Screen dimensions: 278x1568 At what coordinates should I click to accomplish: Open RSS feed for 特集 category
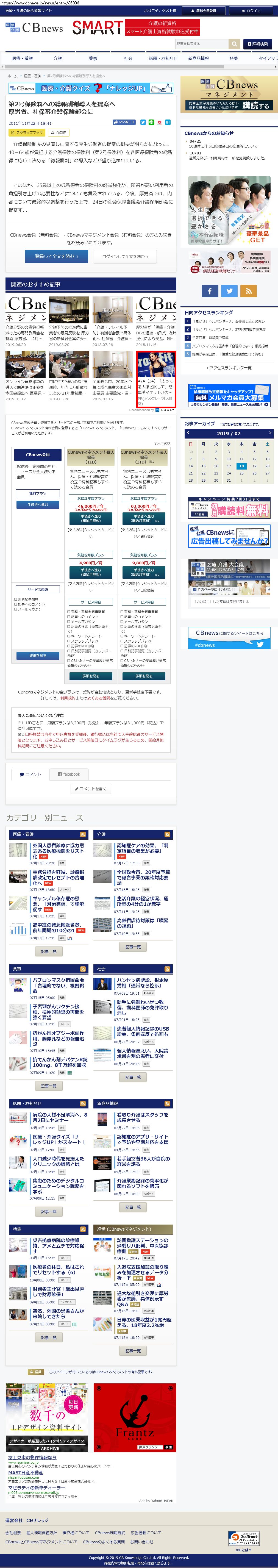click(83, 1229)
